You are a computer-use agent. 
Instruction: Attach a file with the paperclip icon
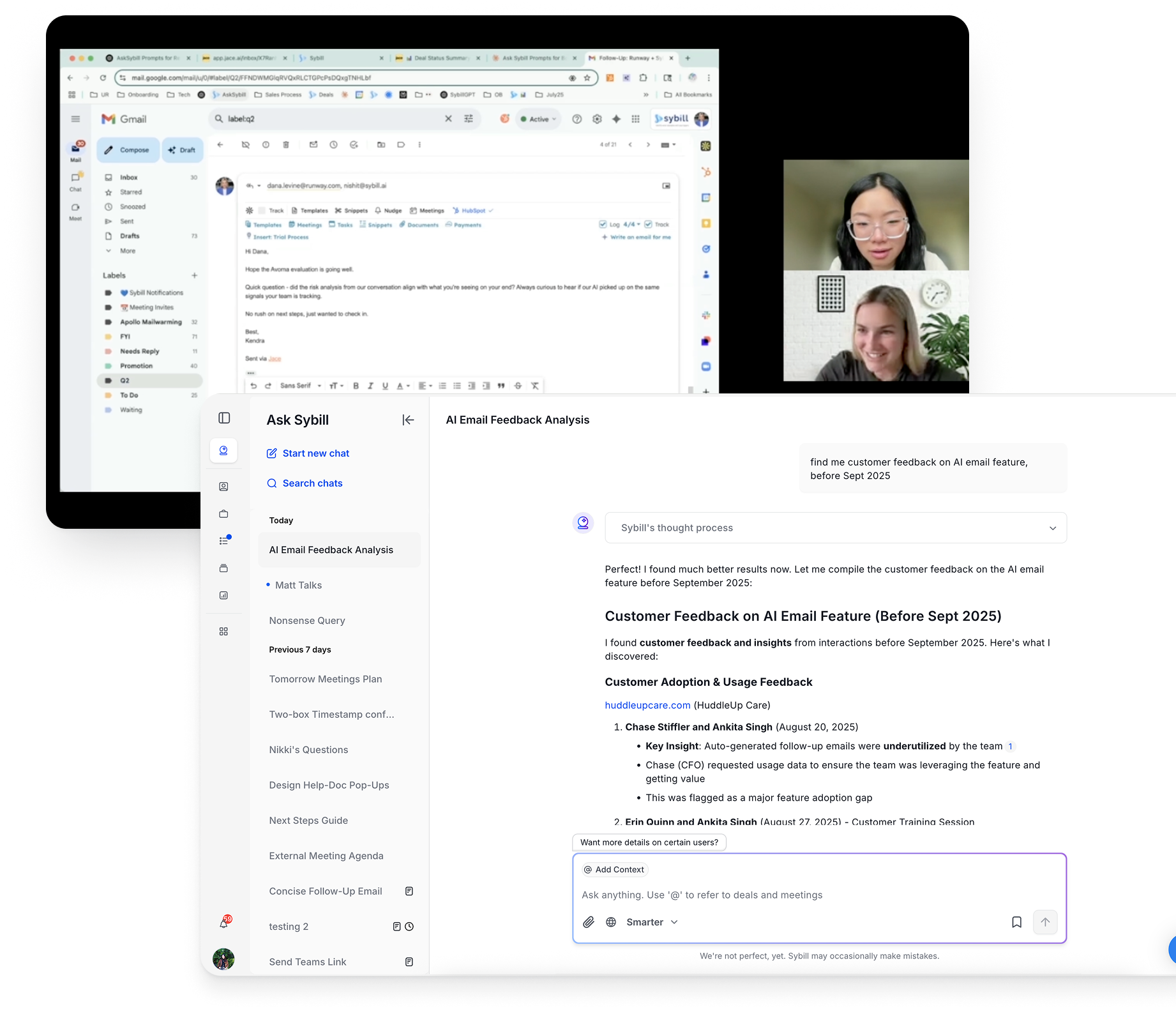tap(589, 922)
